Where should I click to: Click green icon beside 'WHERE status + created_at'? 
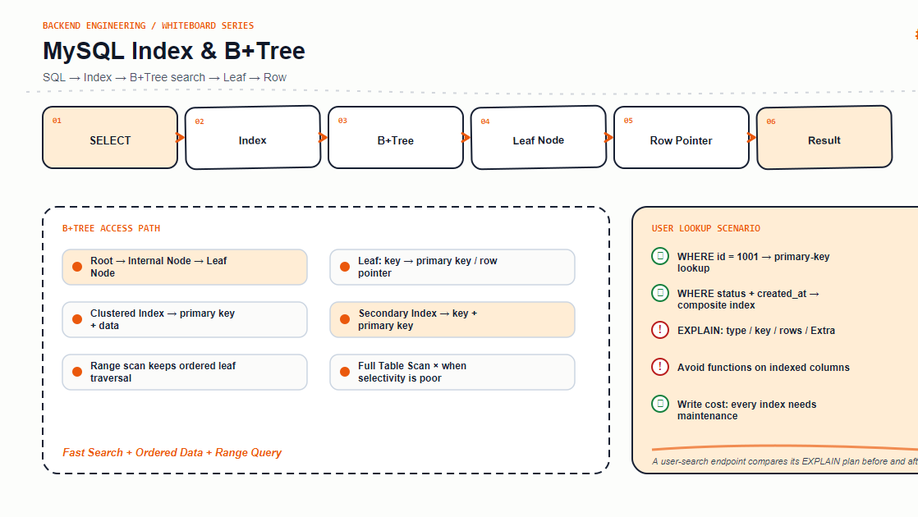(660, 293)
